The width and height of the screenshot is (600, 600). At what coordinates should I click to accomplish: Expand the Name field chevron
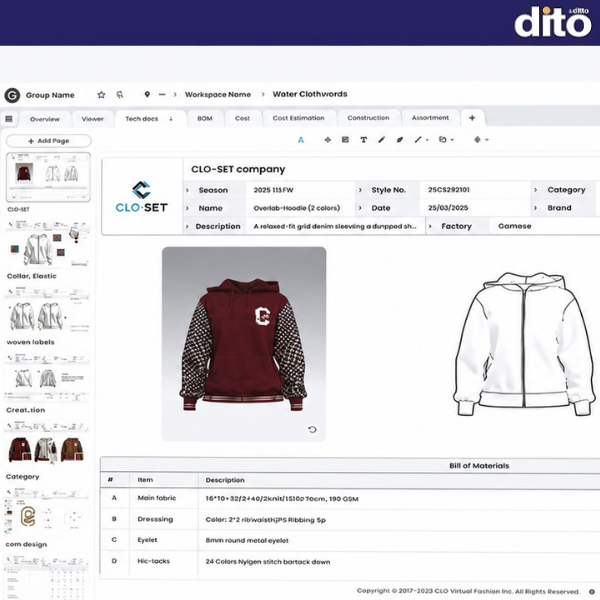[x=187, y=208]
